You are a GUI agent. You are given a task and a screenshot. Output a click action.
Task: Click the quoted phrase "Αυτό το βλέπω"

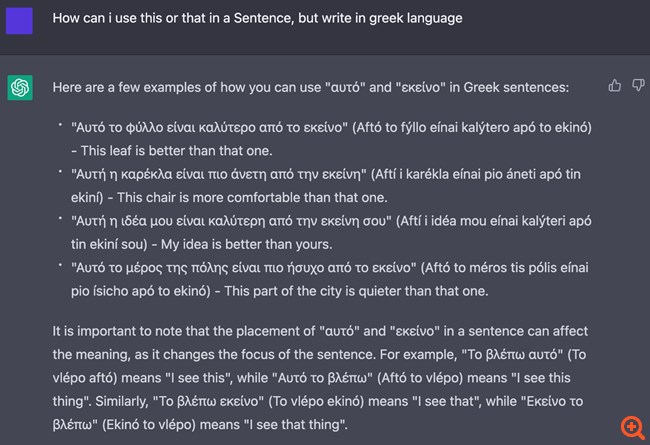[322, 378]
